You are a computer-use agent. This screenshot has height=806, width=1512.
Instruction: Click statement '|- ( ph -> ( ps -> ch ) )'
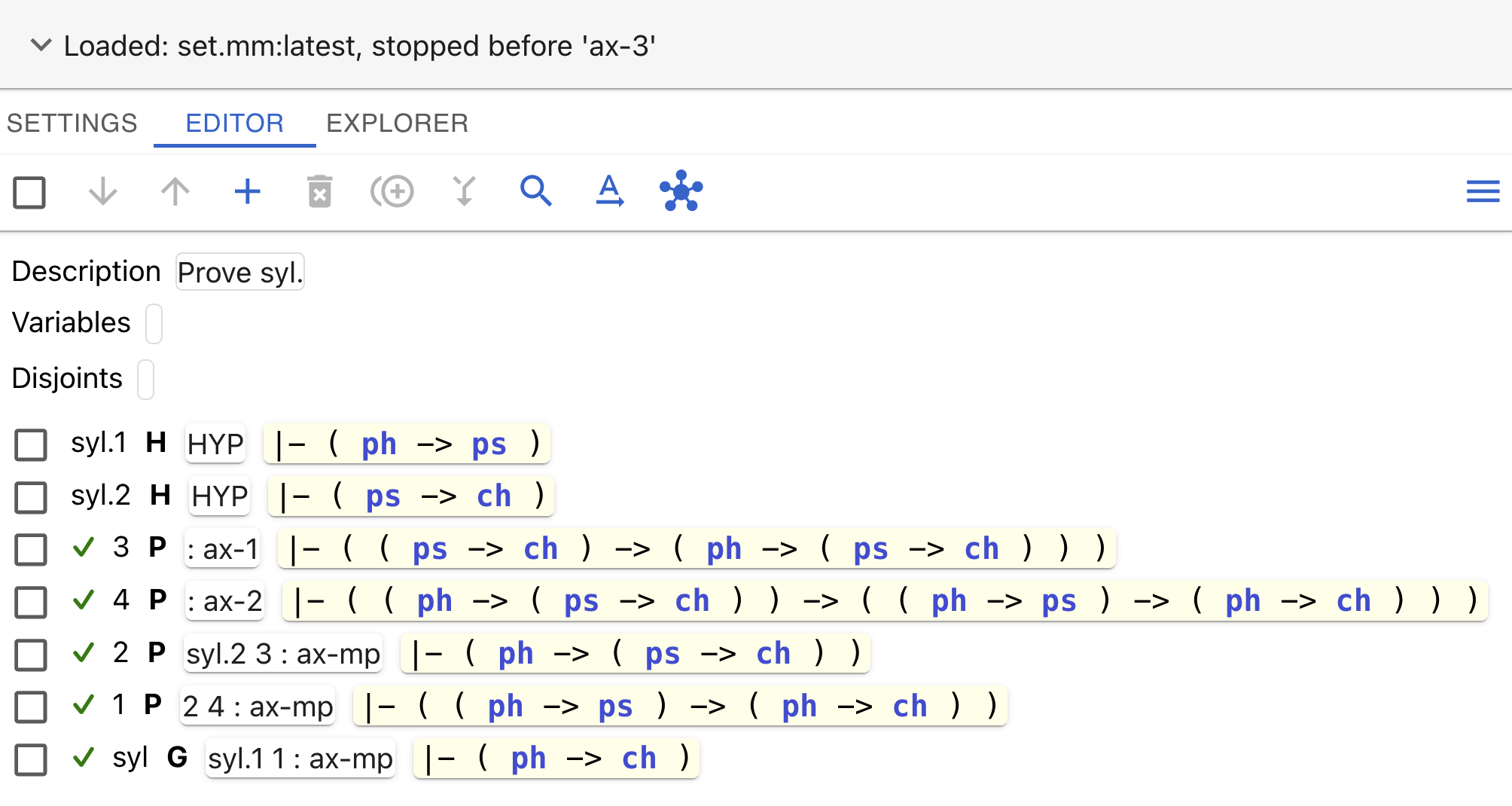[636, 653]
